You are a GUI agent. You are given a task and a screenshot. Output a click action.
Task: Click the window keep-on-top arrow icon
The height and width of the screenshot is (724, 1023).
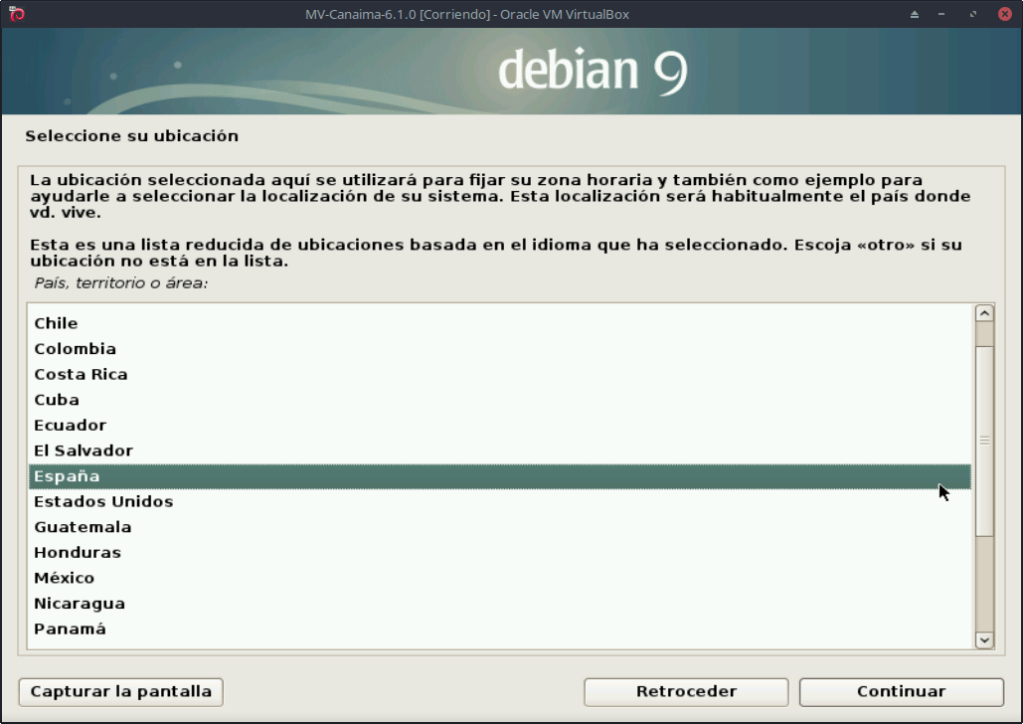914,14
